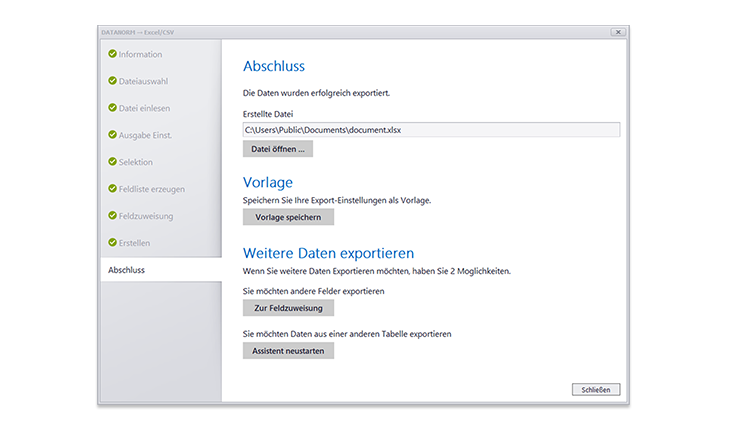This screenshot has height=430, width=729.
Task: Open the Datei einlesen step
Action: pyautogui.click(x=144, y=108)
